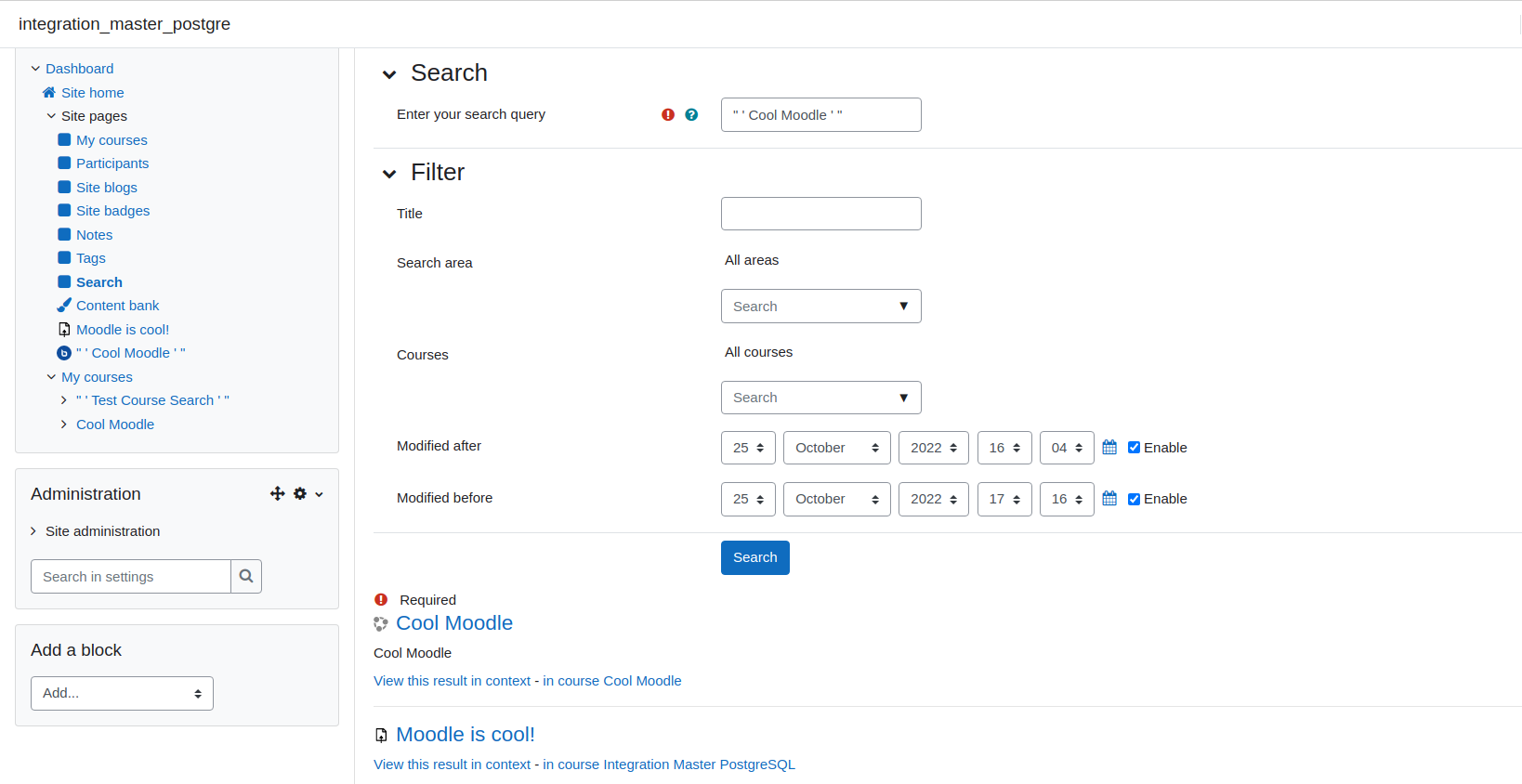Click the Cool Moodle activity icon in navigation

(64, 353)
